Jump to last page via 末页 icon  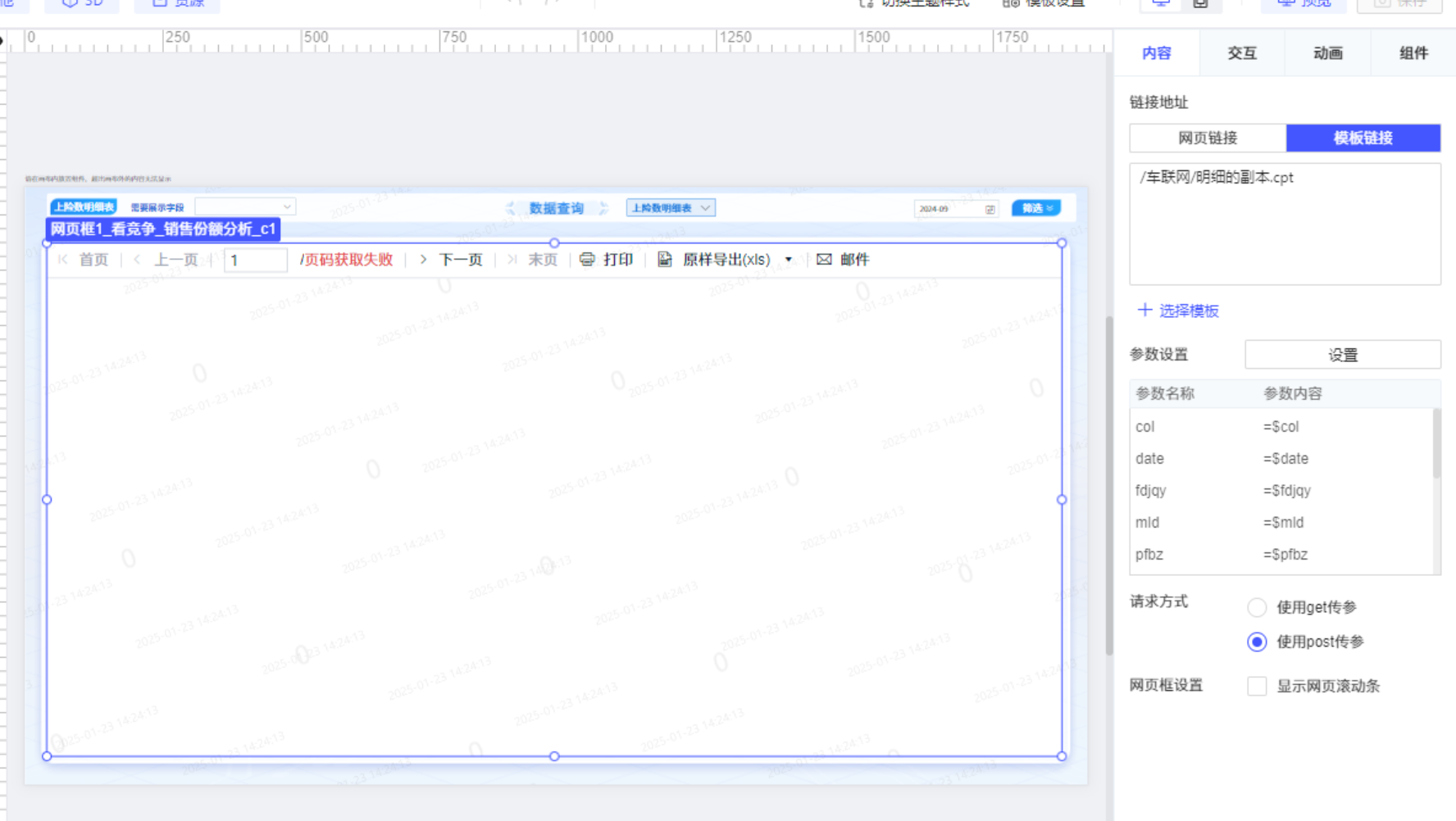point(512,260)
